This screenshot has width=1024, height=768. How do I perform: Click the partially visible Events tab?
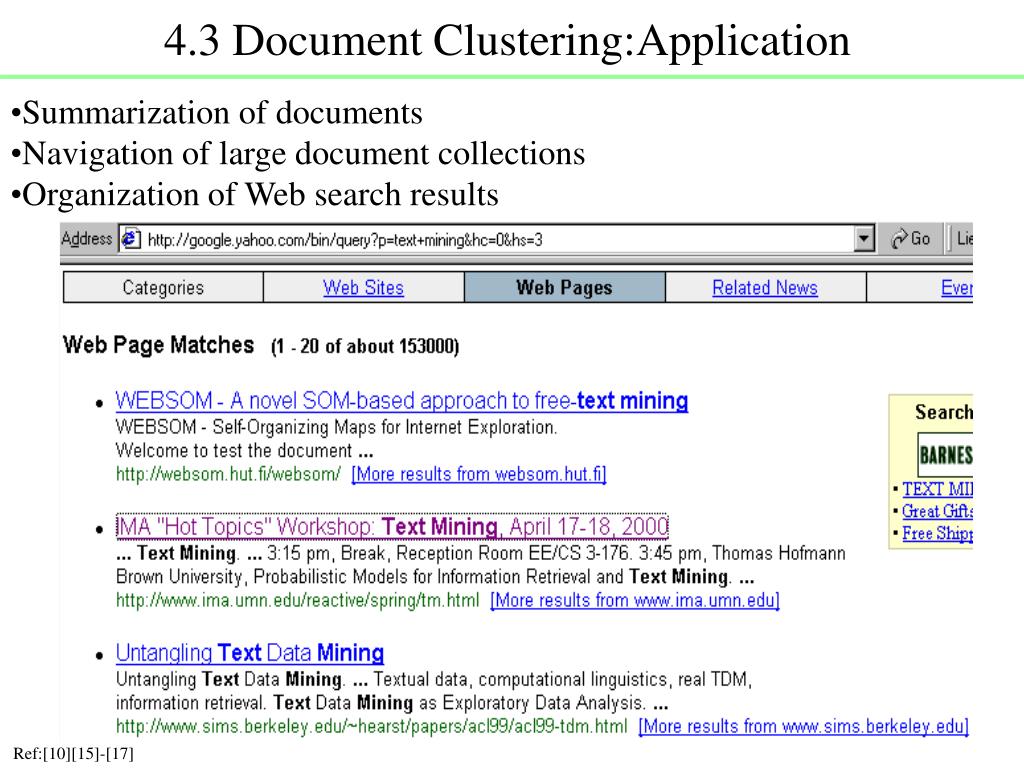[x=957, y=287]
